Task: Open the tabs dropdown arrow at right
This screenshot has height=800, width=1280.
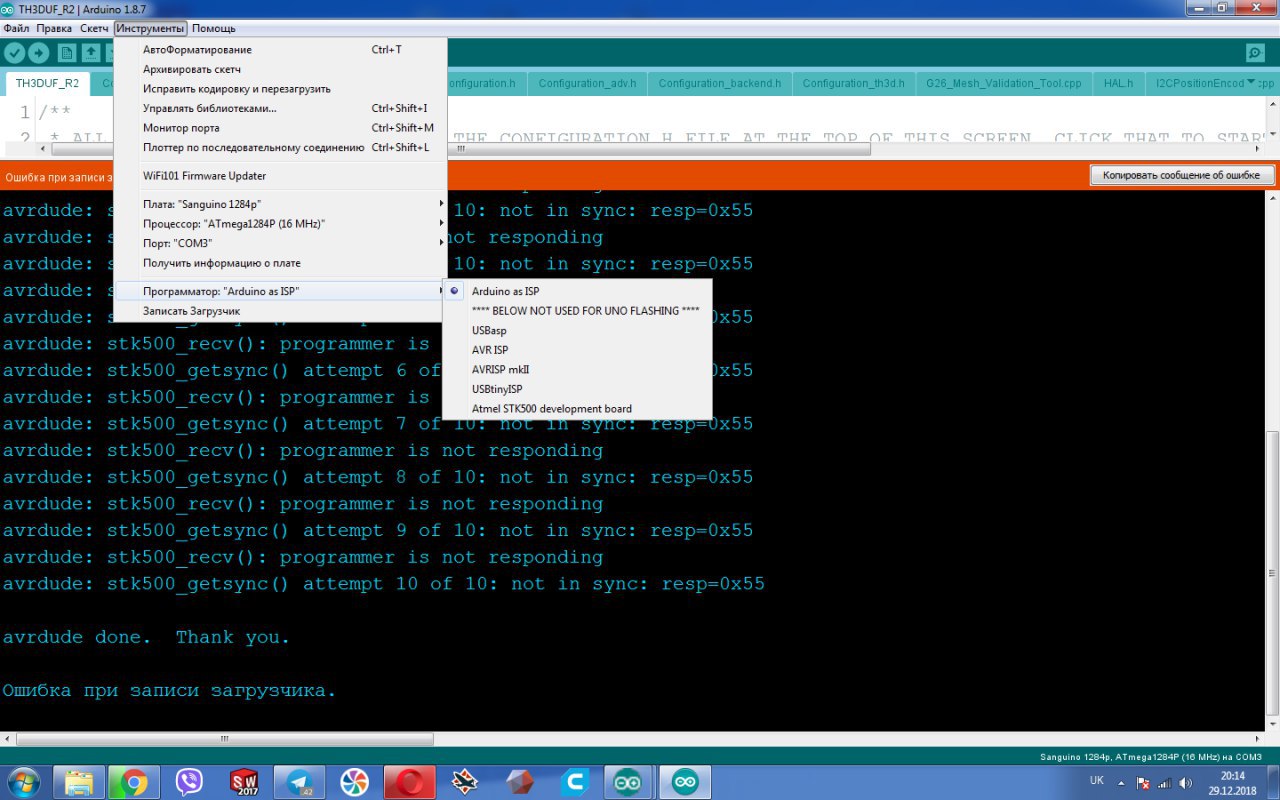Action: point(1251,83)
